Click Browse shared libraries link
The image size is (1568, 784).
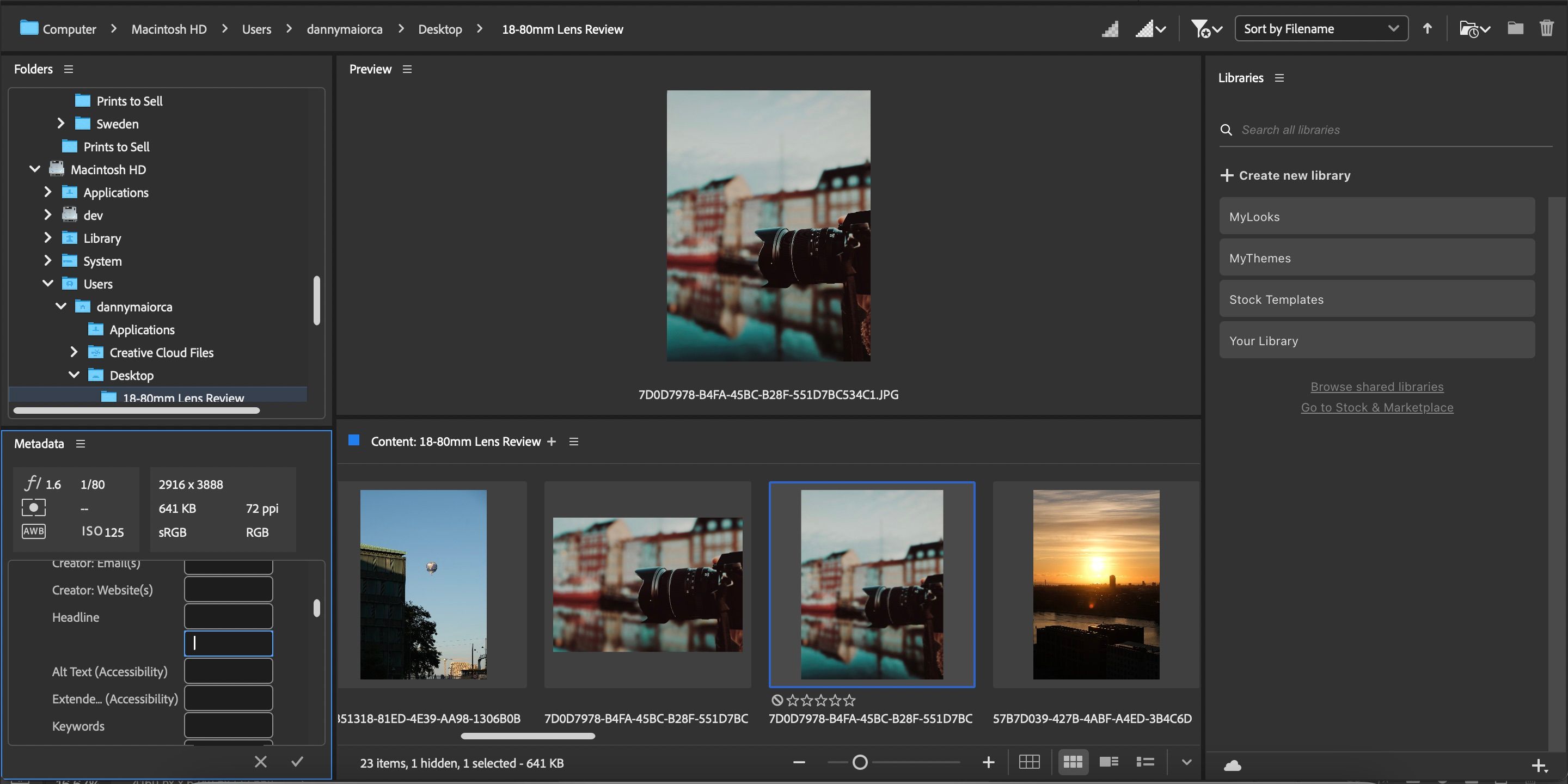pyautogui.click(x=1377, y=387)
